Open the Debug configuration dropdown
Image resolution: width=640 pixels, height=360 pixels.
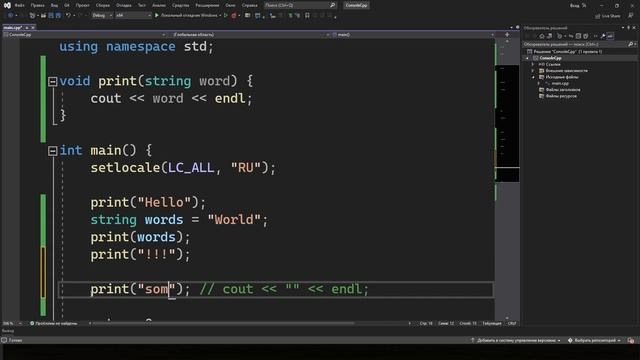(x=102, y=16)
